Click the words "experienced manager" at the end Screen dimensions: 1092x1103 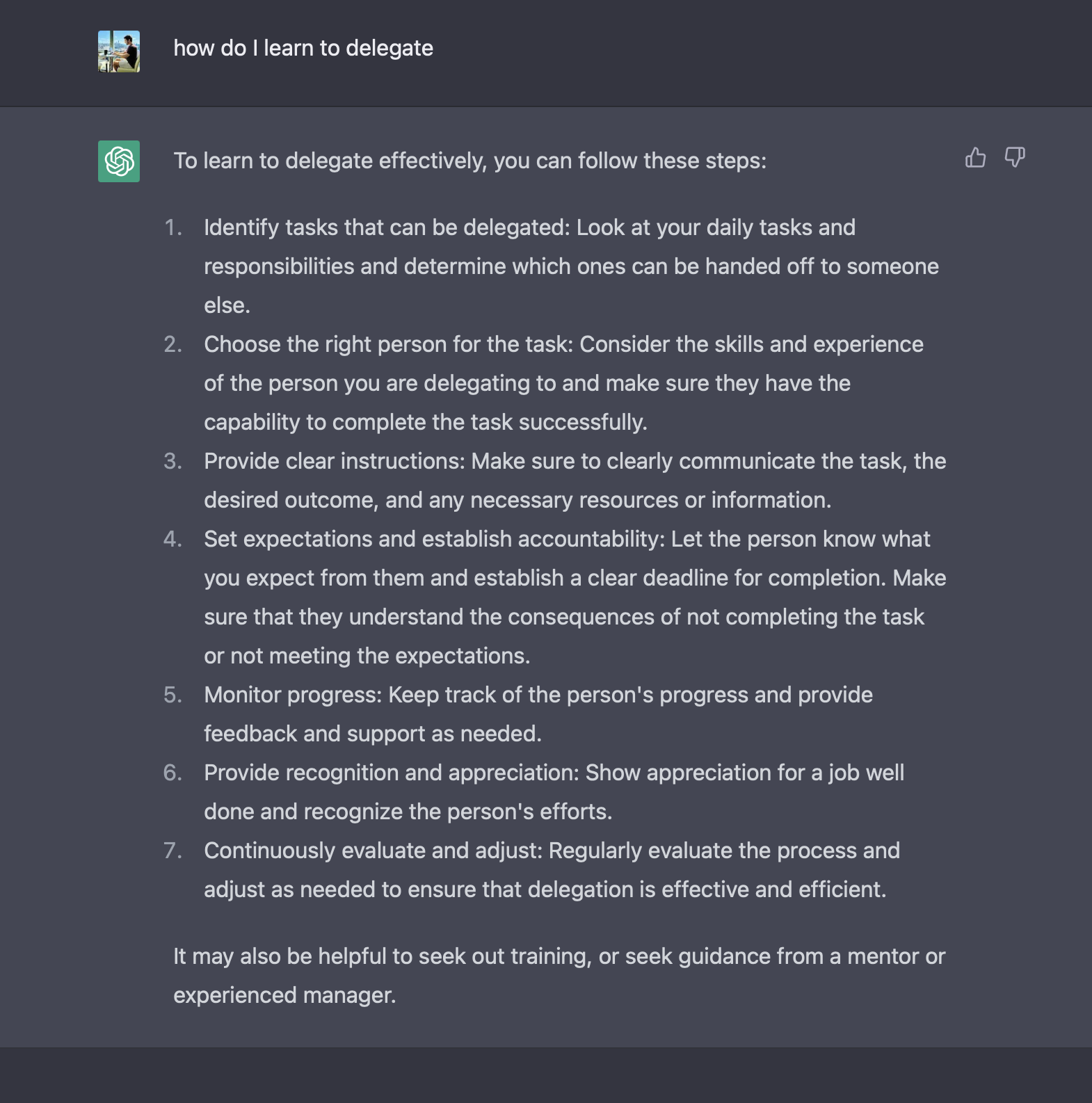tap(284, 995)
